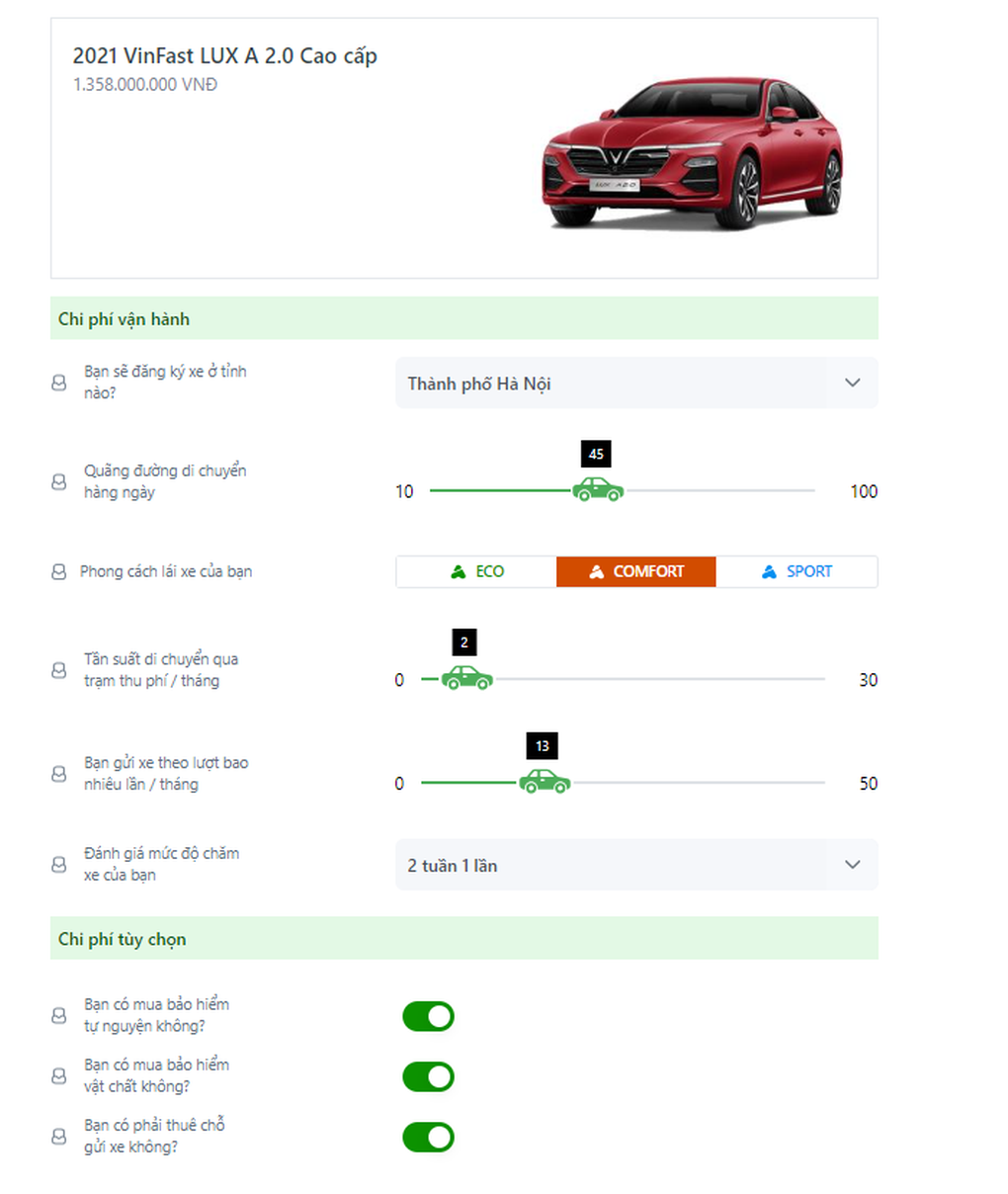Click the red VinFast car image
This screenshot has width=1008, height=1194.
coord(692,153)
